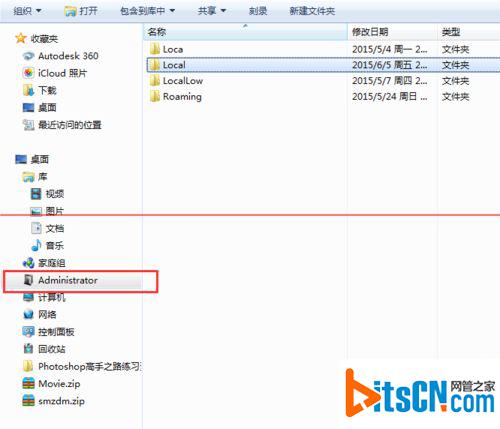Expand the 包含到库中 dropdown
The width and height of the screenshot is (500, 429).
click(147, 11)
